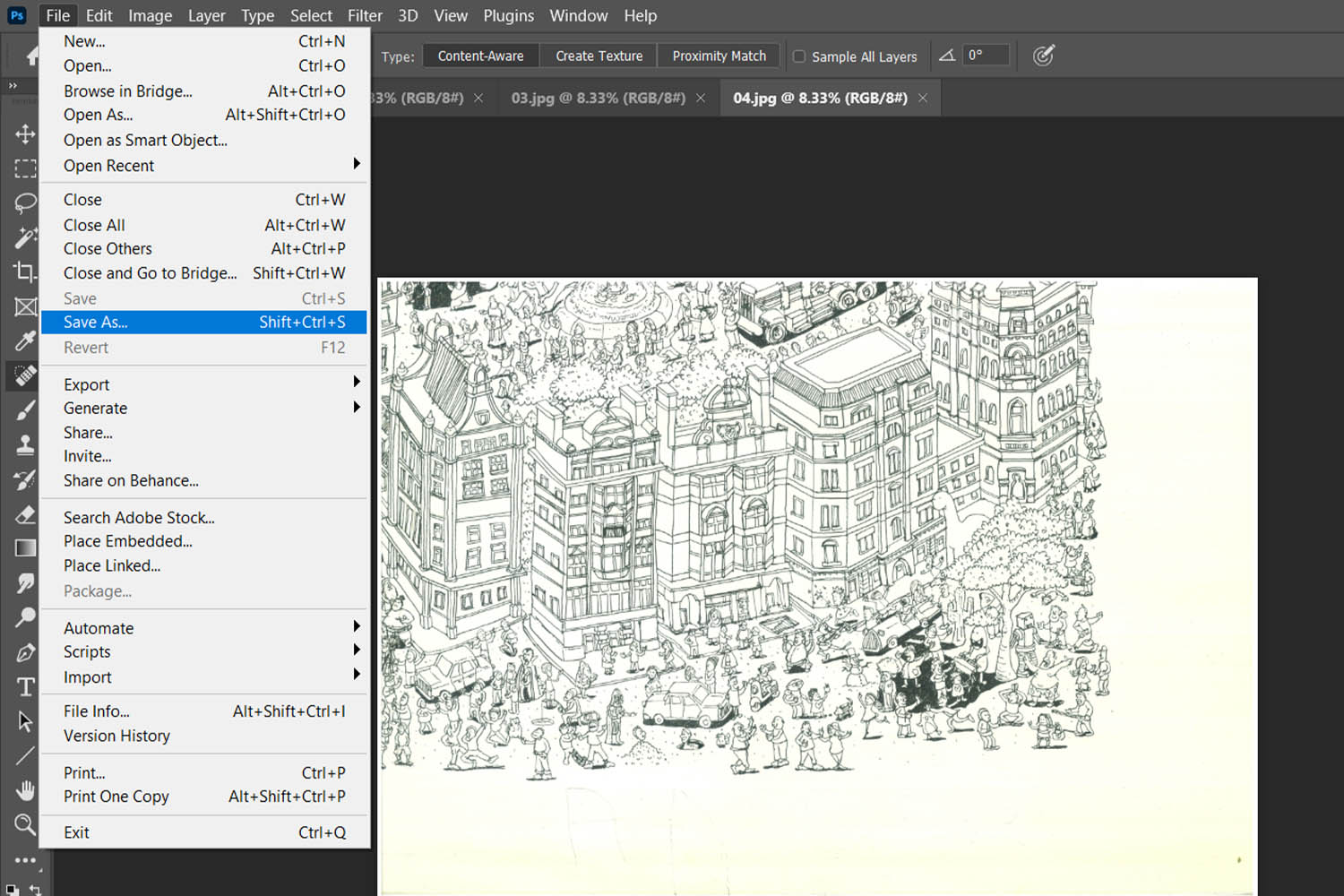Viewport: 1344px width, 896px height.
Task: Choose Version History menu entry
Action: tap(204, 736)
